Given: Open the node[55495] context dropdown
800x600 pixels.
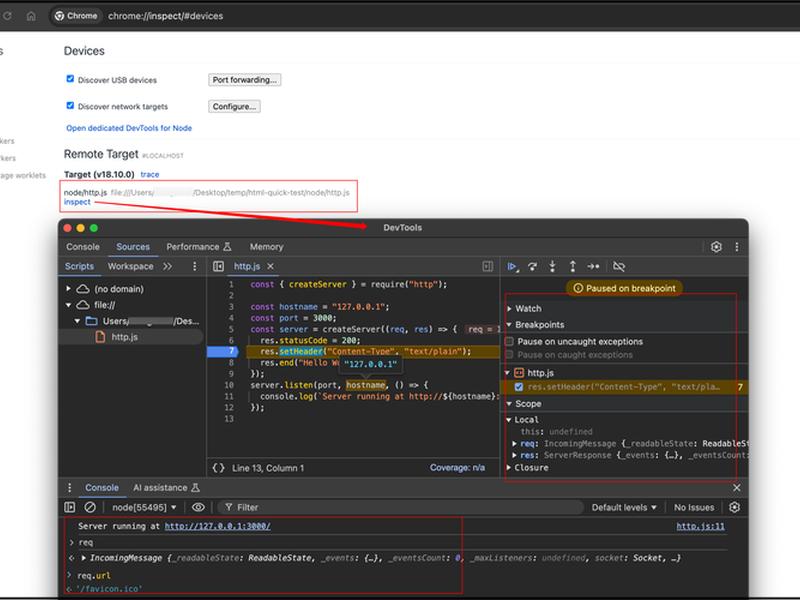Looking at the screenshot, I should coord(144,507).
